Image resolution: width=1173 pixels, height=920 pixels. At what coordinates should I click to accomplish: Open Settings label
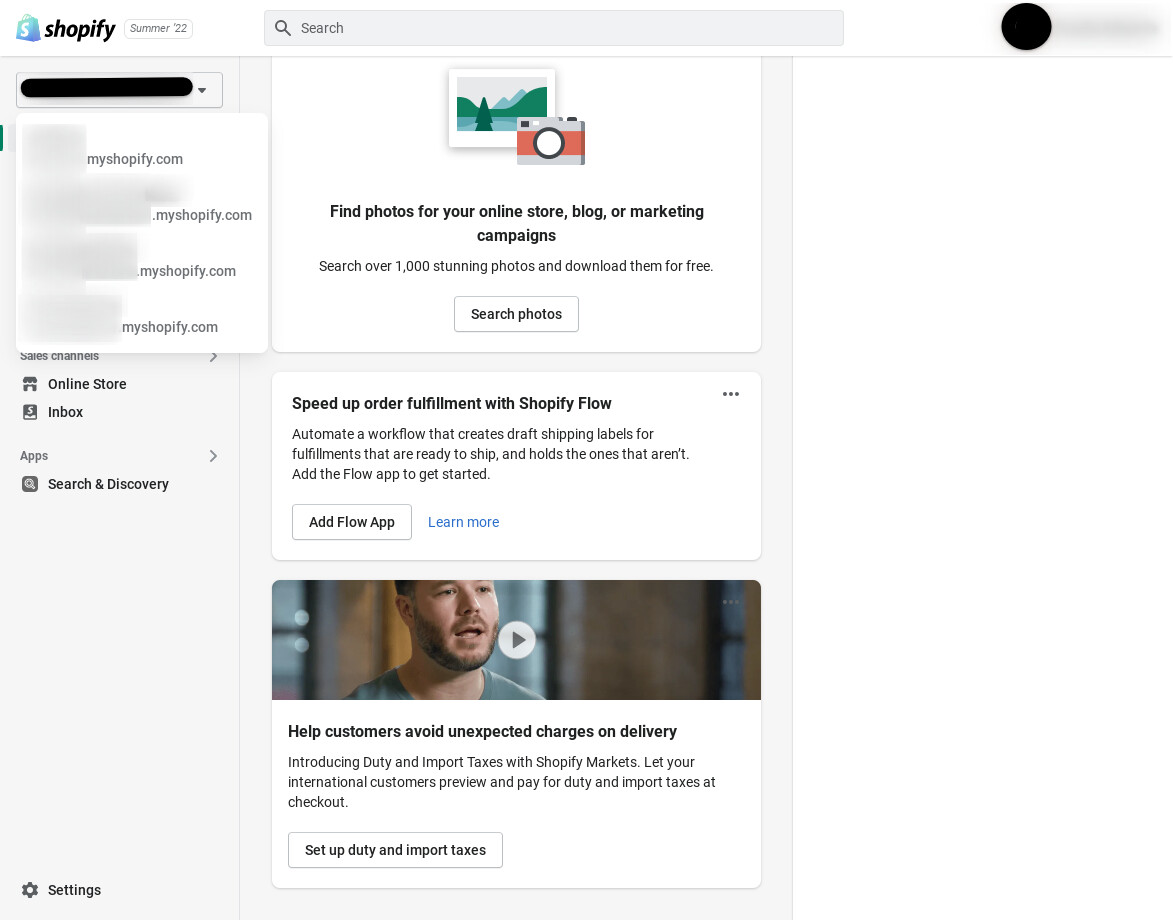pos(74,890)
